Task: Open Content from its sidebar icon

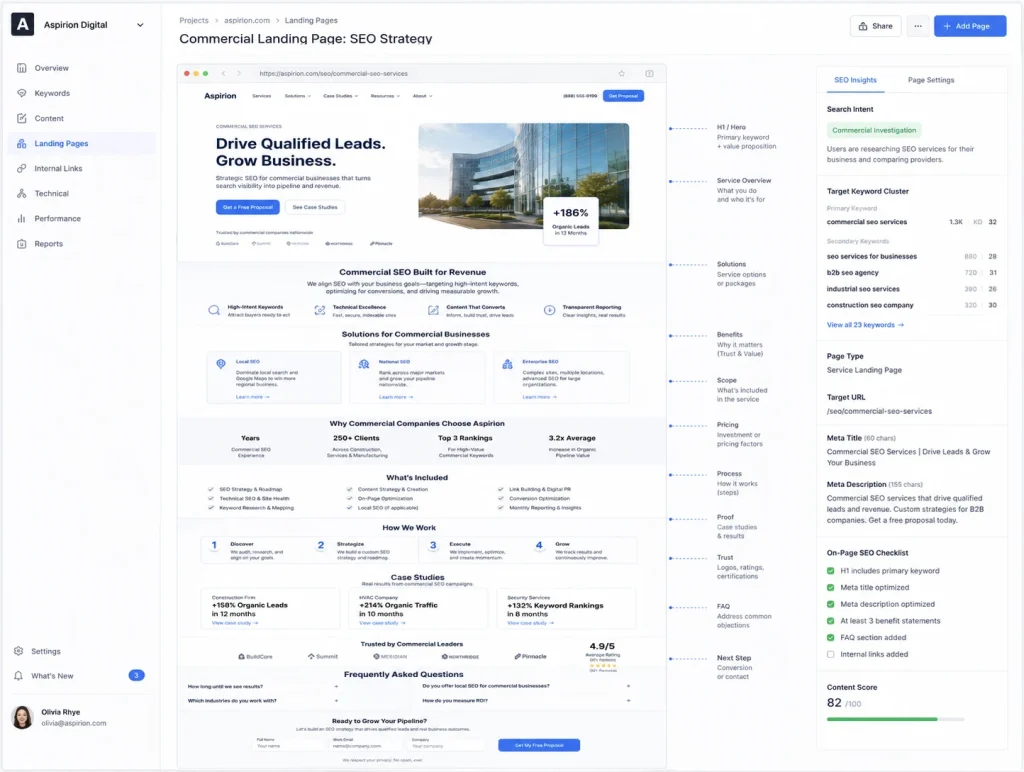Action: click(22, 118)
